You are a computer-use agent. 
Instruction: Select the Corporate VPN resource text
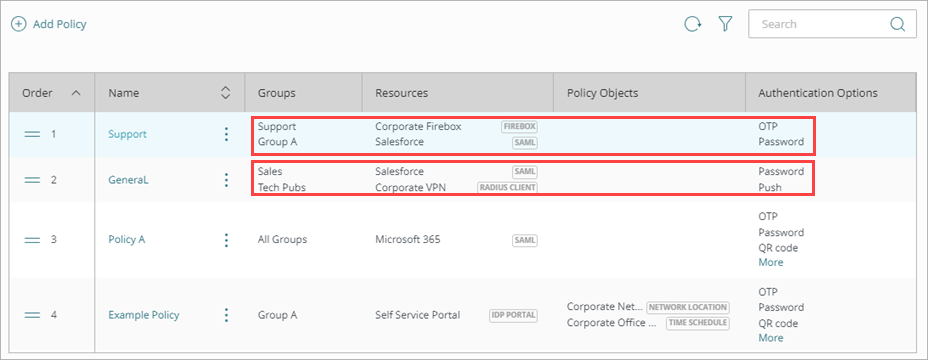[x=411, y=187]
